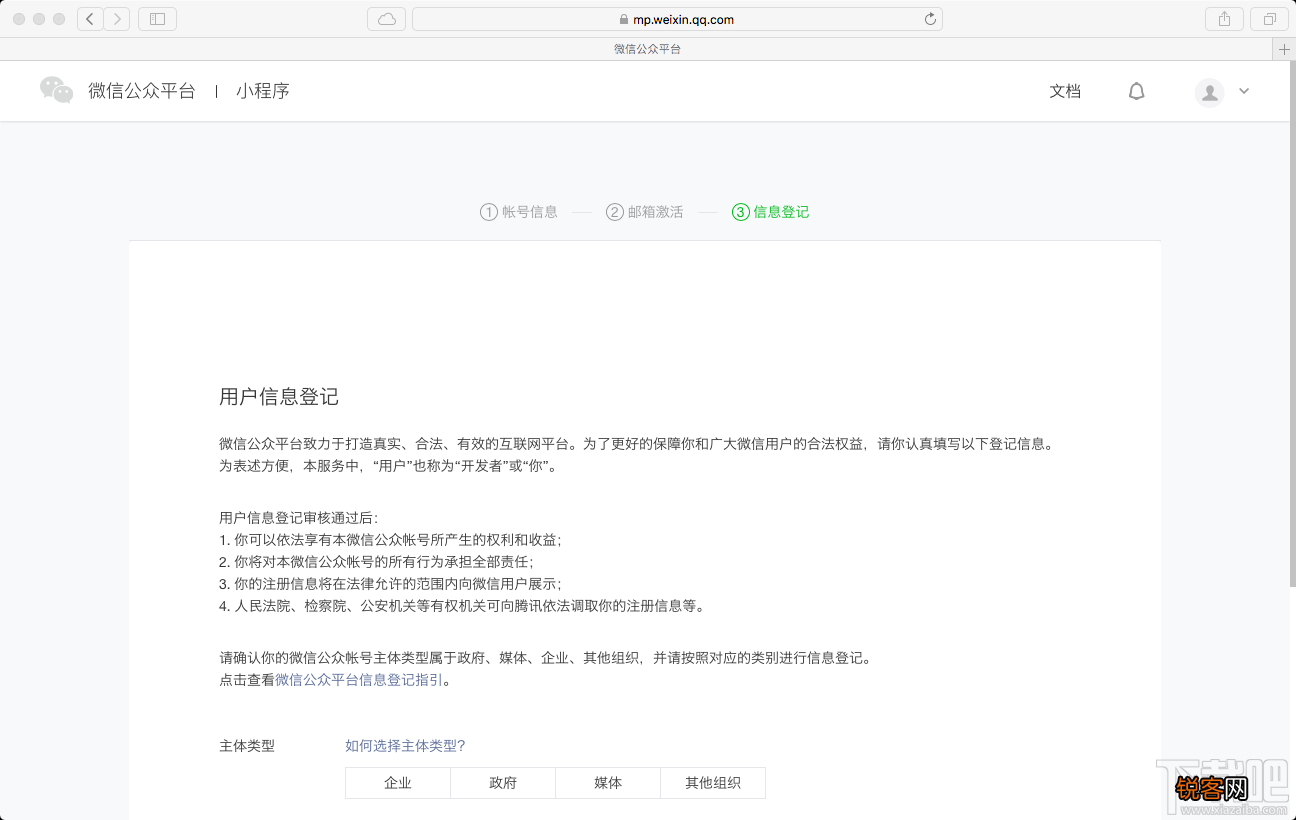The image size is (1296, 820).
Task: Click the 主体类型 field label
Action: pyautogui.click(x=247, y=746)
